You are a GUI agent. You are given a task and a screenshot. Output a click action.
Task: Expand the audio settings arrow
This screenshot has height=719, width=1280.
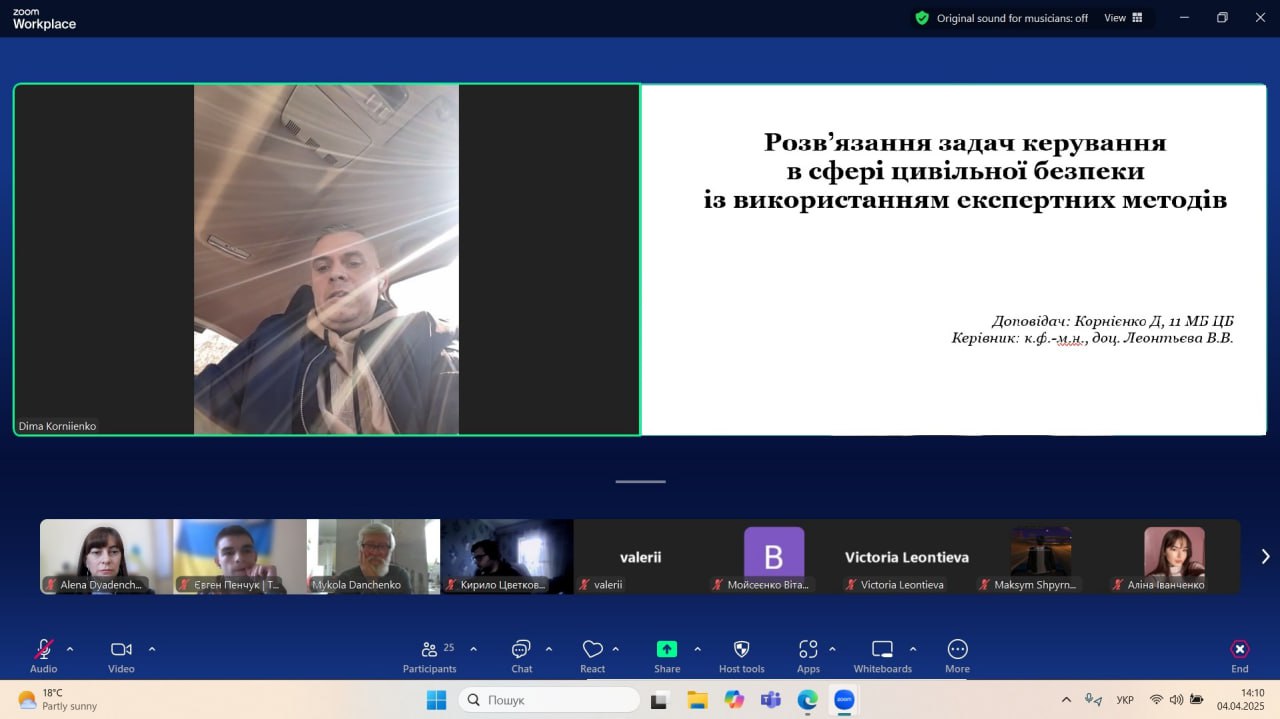point(70,649)
